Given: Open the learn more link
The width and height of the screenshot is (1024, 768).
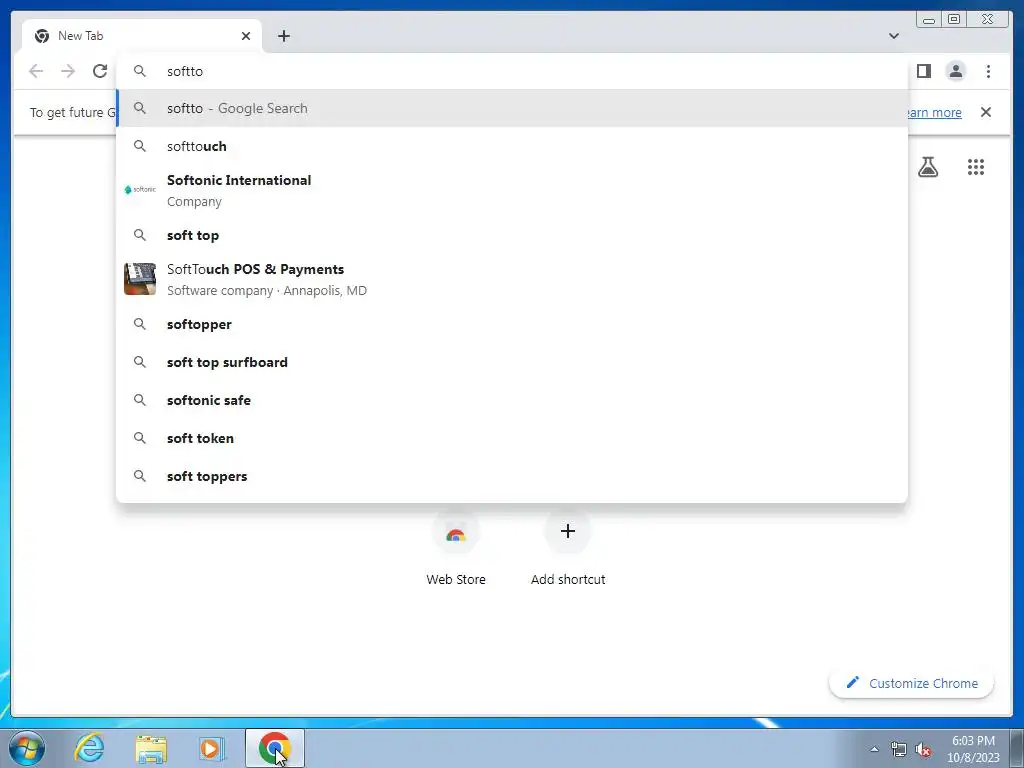Looking at the screenshot, I should 934,112.
